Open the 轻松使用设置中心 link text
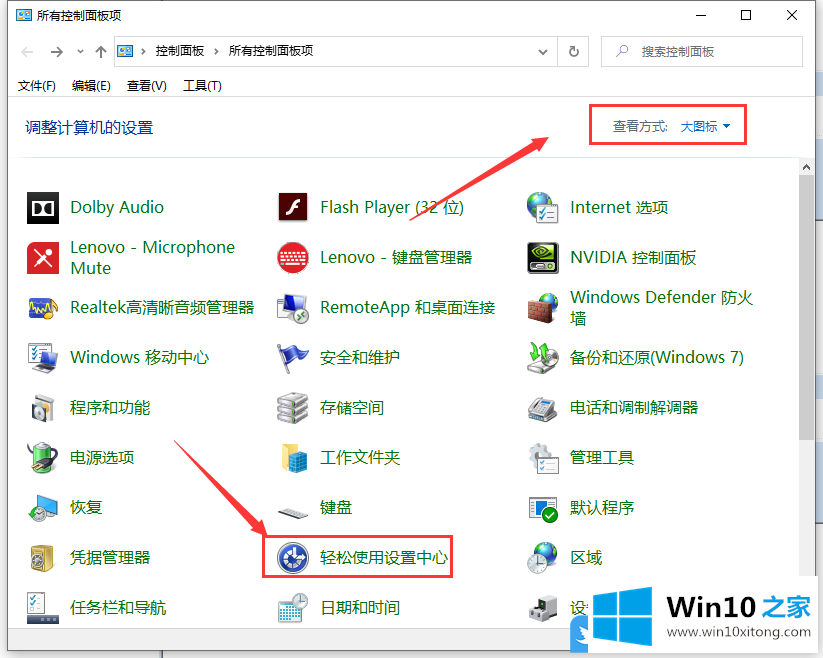This screenshot has height=658, width=823. (384, 558)
